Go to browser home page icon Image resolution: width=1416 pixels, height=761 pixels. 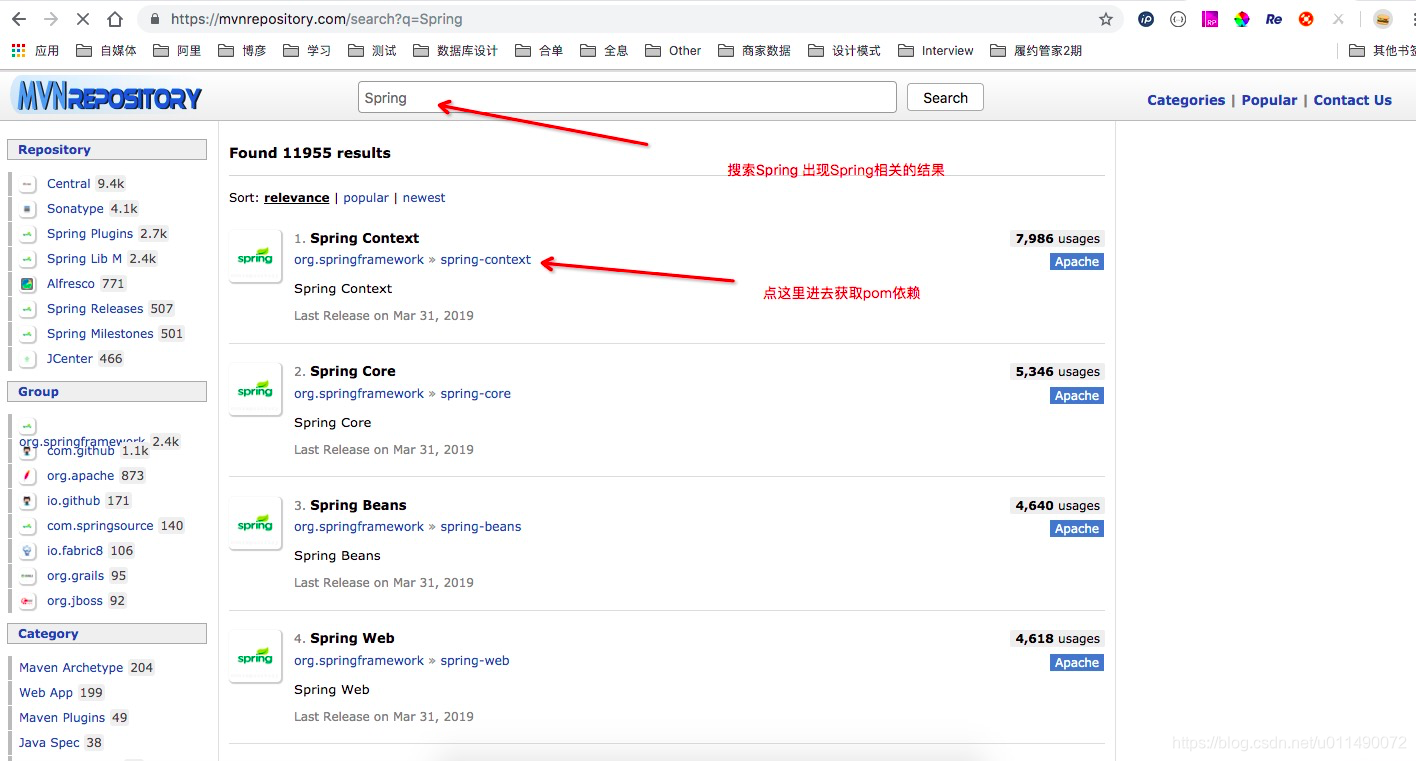pos(115,19)
